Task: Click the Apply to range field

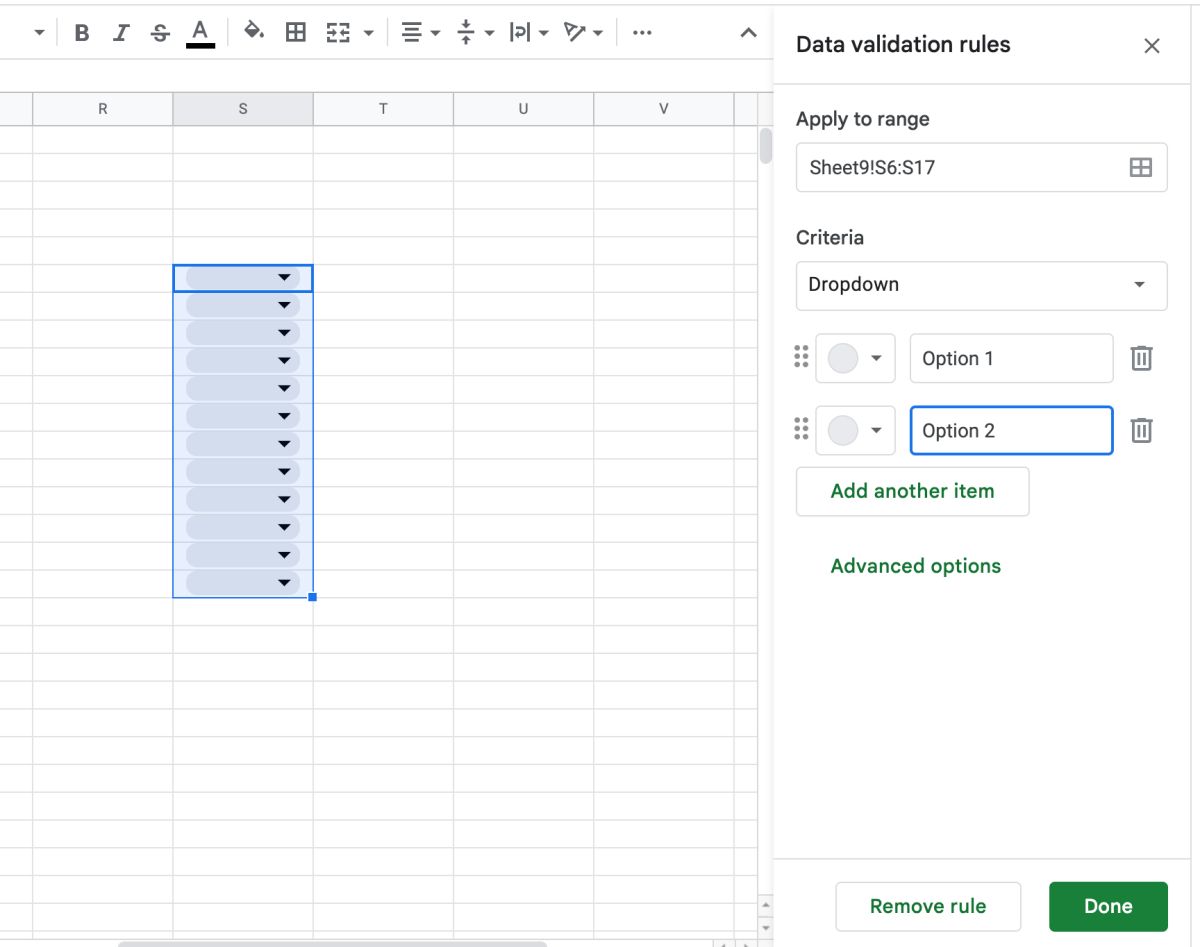Action: (x=981, y=167)
